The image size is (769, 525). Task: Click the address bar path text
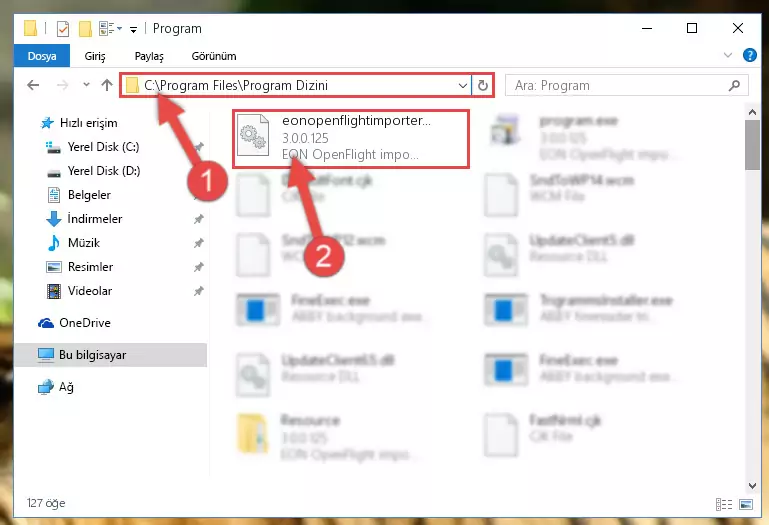pos(236,85)
